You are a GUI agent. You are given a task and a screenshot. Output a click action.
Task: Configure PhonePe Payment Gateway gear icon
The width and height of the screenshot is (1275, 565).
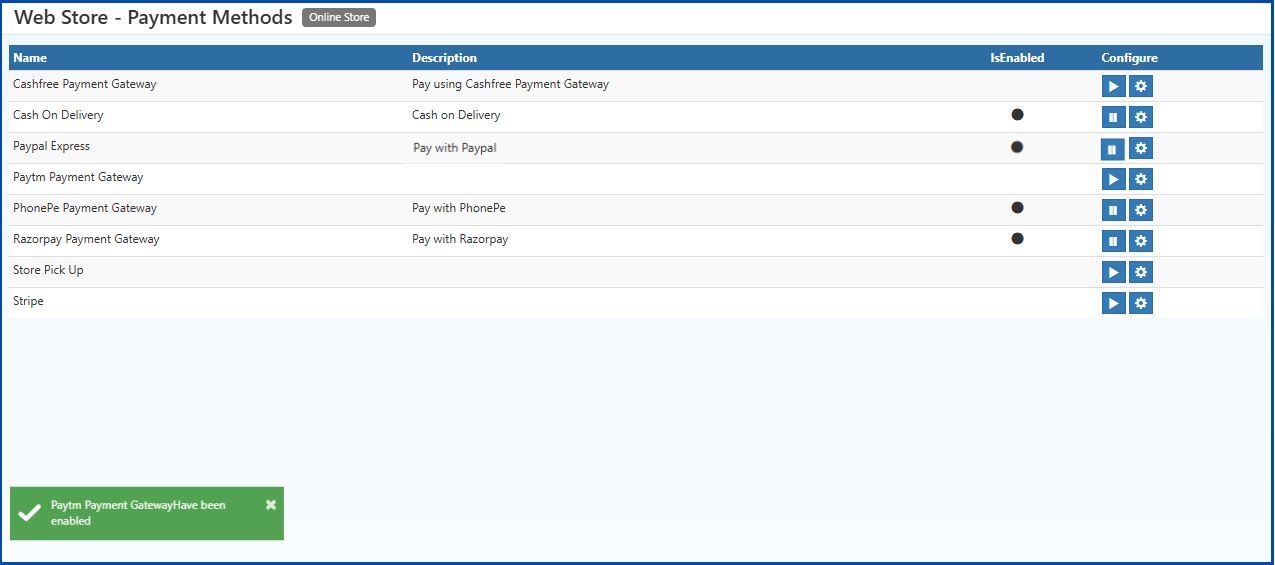(x=1141, y=210)
